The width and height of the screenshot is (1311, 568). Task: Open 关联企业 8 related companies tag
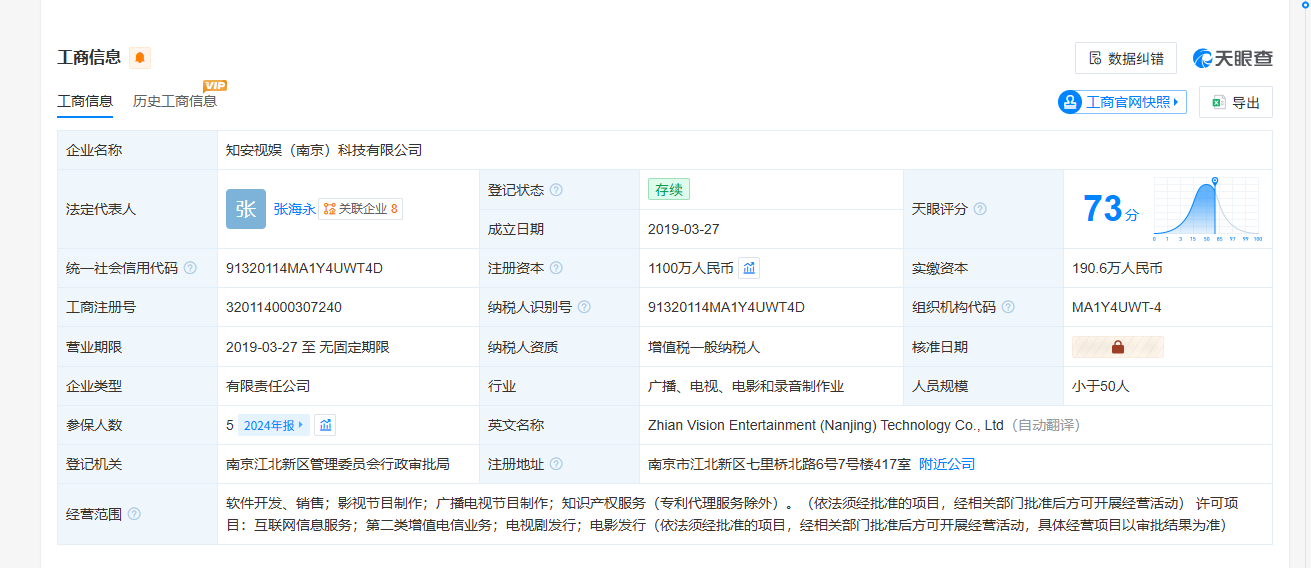pyautogui.click(x=361, y=209)
